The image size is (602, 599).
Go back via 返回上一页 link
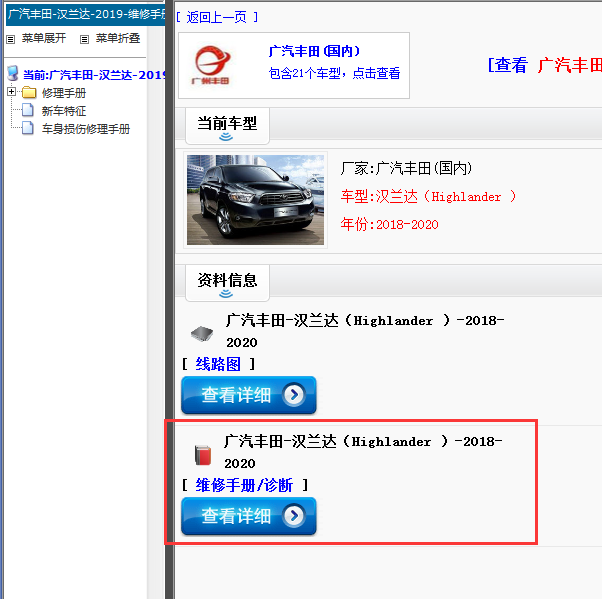[x=217, y=17]
